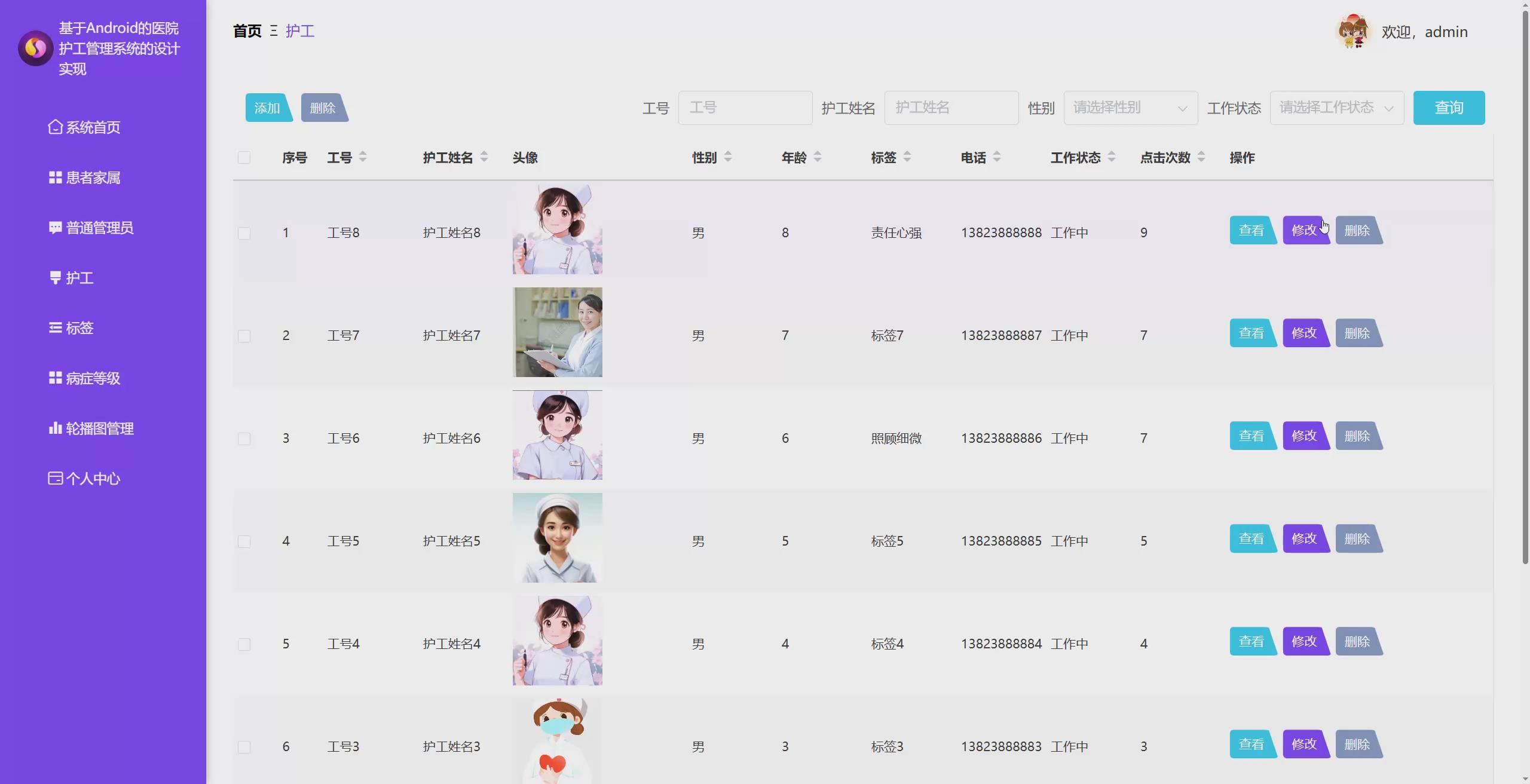Click the chat icon beside 普通管理员
This screenshot has width=1530, height=784.
click(55, 228)
